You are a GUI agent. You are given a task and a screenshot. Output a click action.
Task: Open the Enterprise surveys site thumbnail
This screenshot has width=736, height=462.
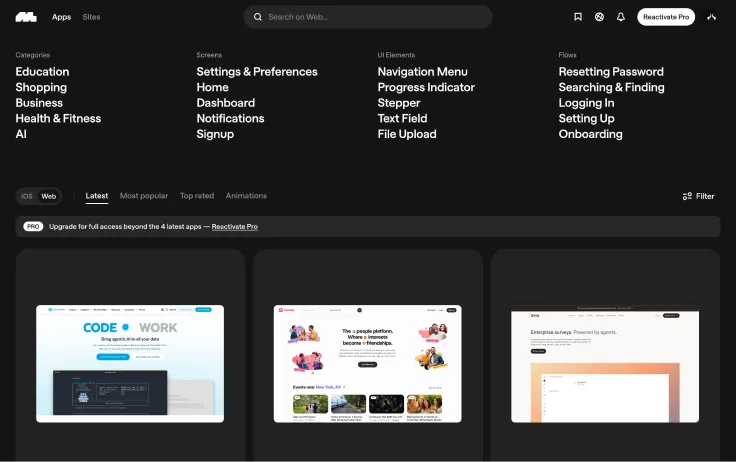(x=605, y=364)
